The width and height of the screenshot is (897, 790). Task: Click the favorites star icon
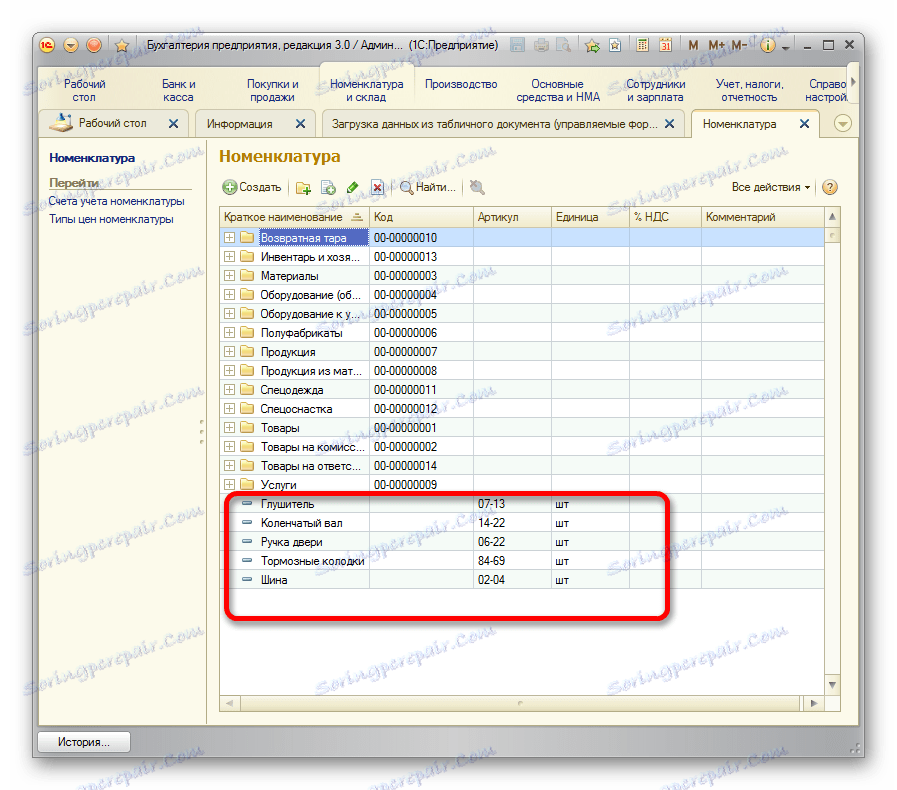pos(121,45)
